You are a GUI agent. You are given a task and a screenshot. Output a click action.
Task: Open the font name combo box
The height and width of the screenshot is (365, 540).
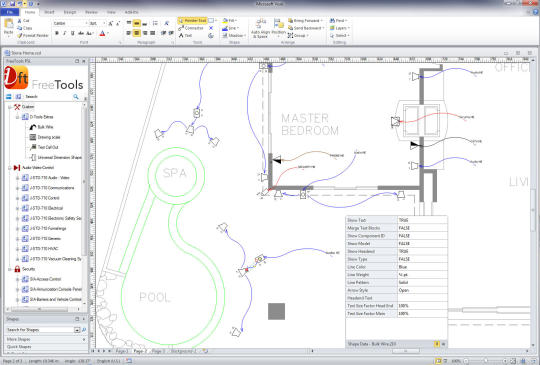pyautogui.click(x=70, y=23)
